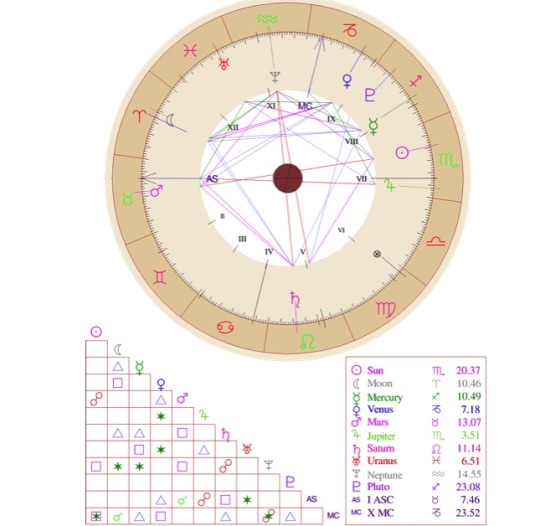Screen dimensions: 540x526
Task: Select the crescent Moon glyph inside the wheel
Action: (x=170, y=120)
